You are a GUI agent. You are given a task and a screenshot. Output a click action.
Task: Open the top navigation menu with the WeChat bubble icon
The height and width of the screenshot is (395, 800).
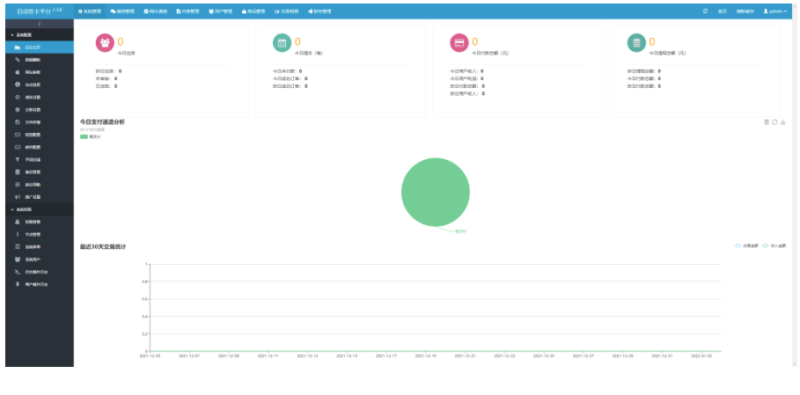[x=122, y=11]
